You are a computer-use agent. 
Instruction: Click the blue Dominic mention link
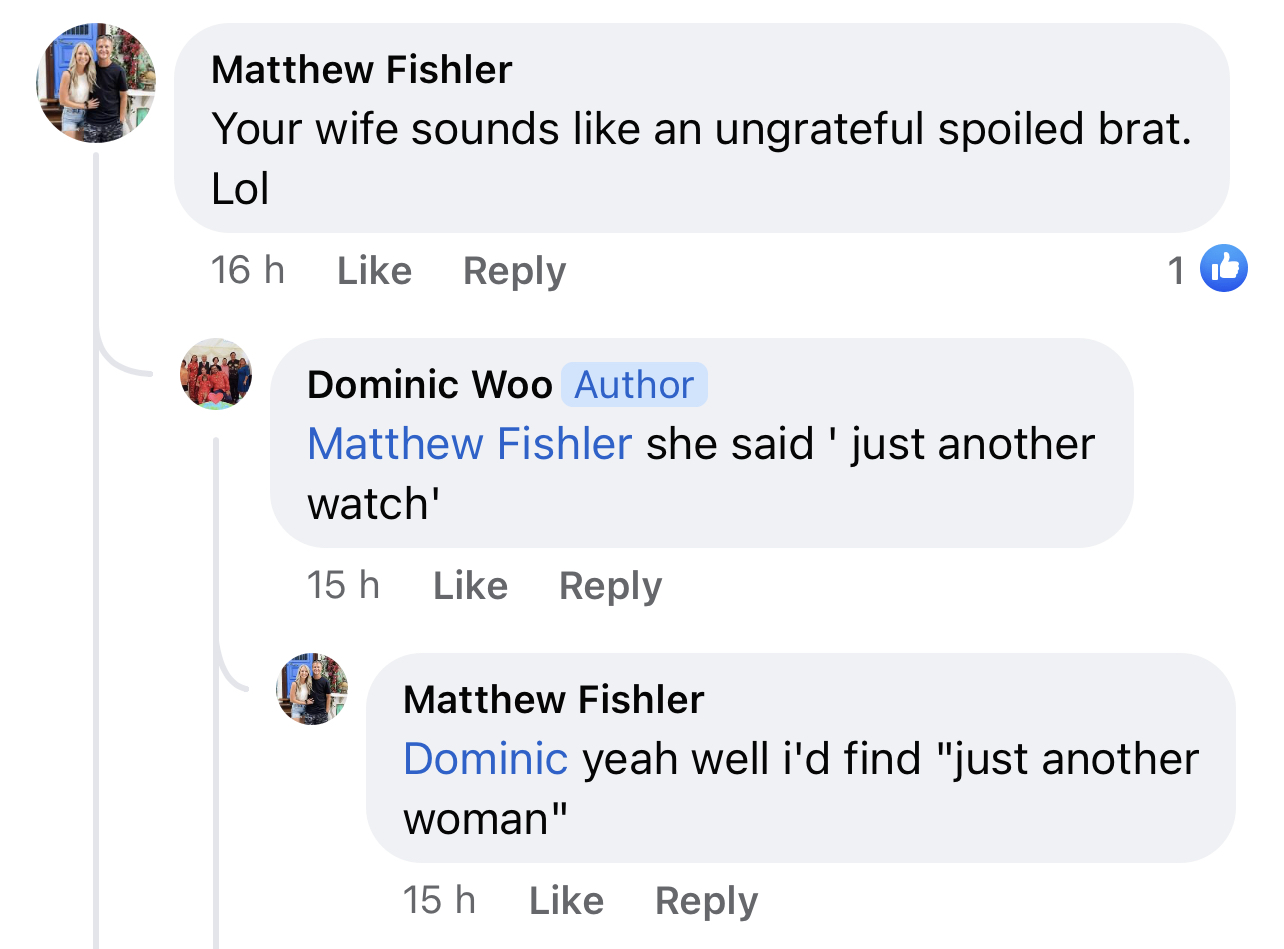486,759
